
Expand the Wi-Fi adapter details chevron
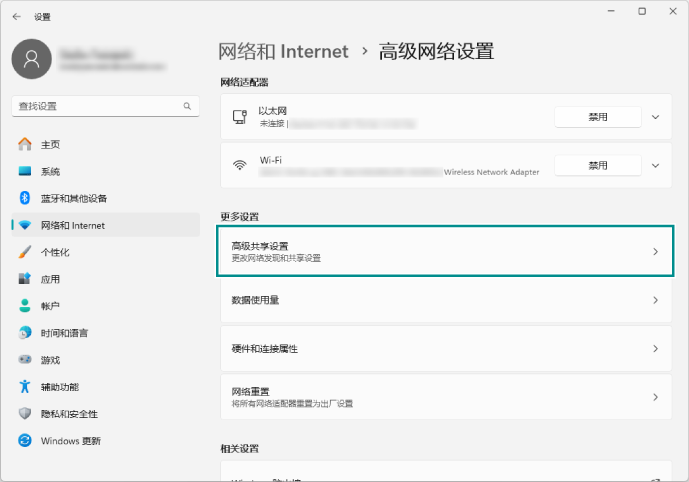coord(656,165)
